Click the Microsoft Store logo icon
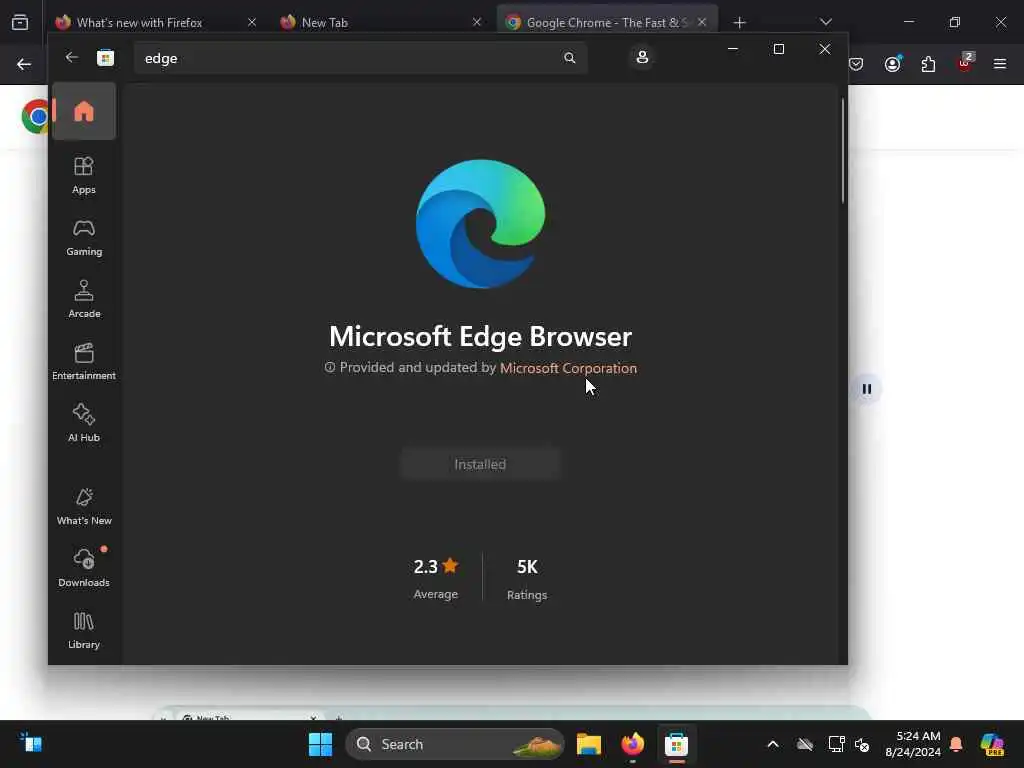 (105, 58)
